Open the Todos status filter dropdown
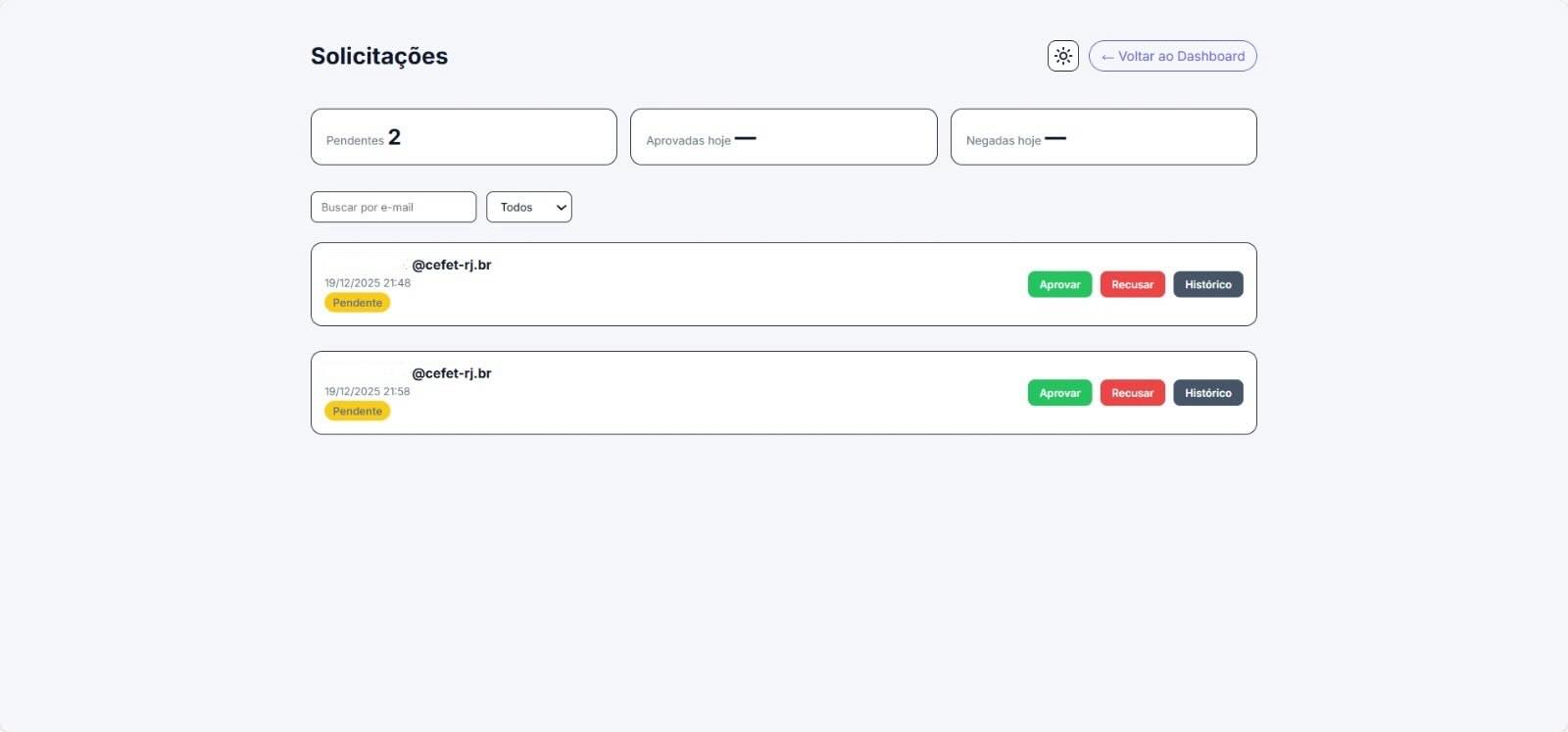Screen dimensions: 1568x732 [x=529, y=207]
